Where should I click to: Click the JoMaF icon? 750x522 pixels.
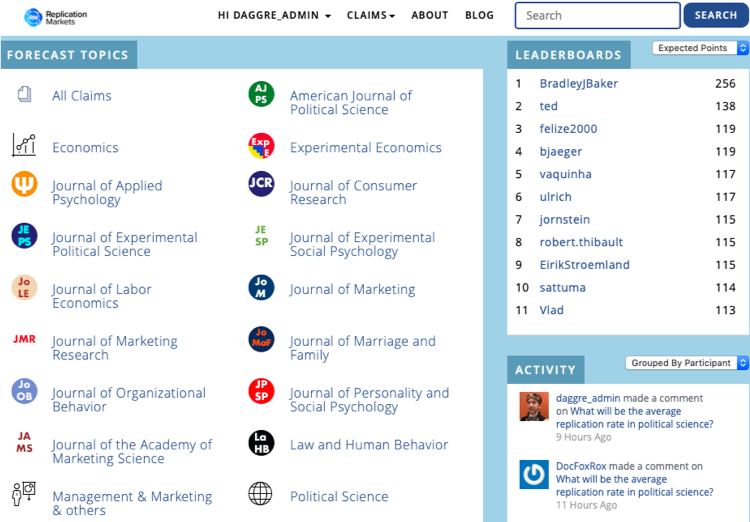click(261, 339)
